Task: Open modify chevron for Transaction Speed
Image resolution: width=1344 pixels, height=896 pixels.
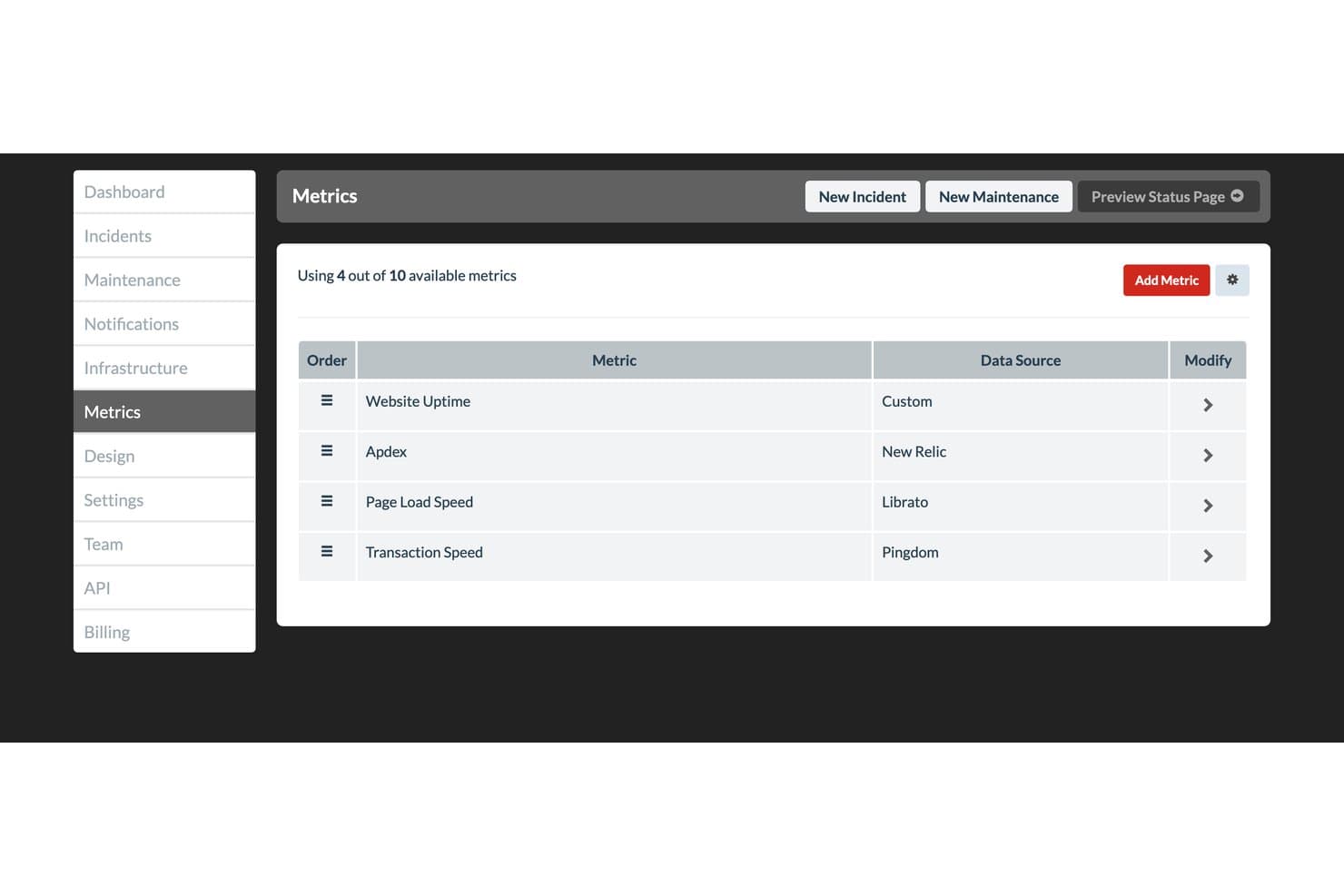Action: pos(1208,556)
